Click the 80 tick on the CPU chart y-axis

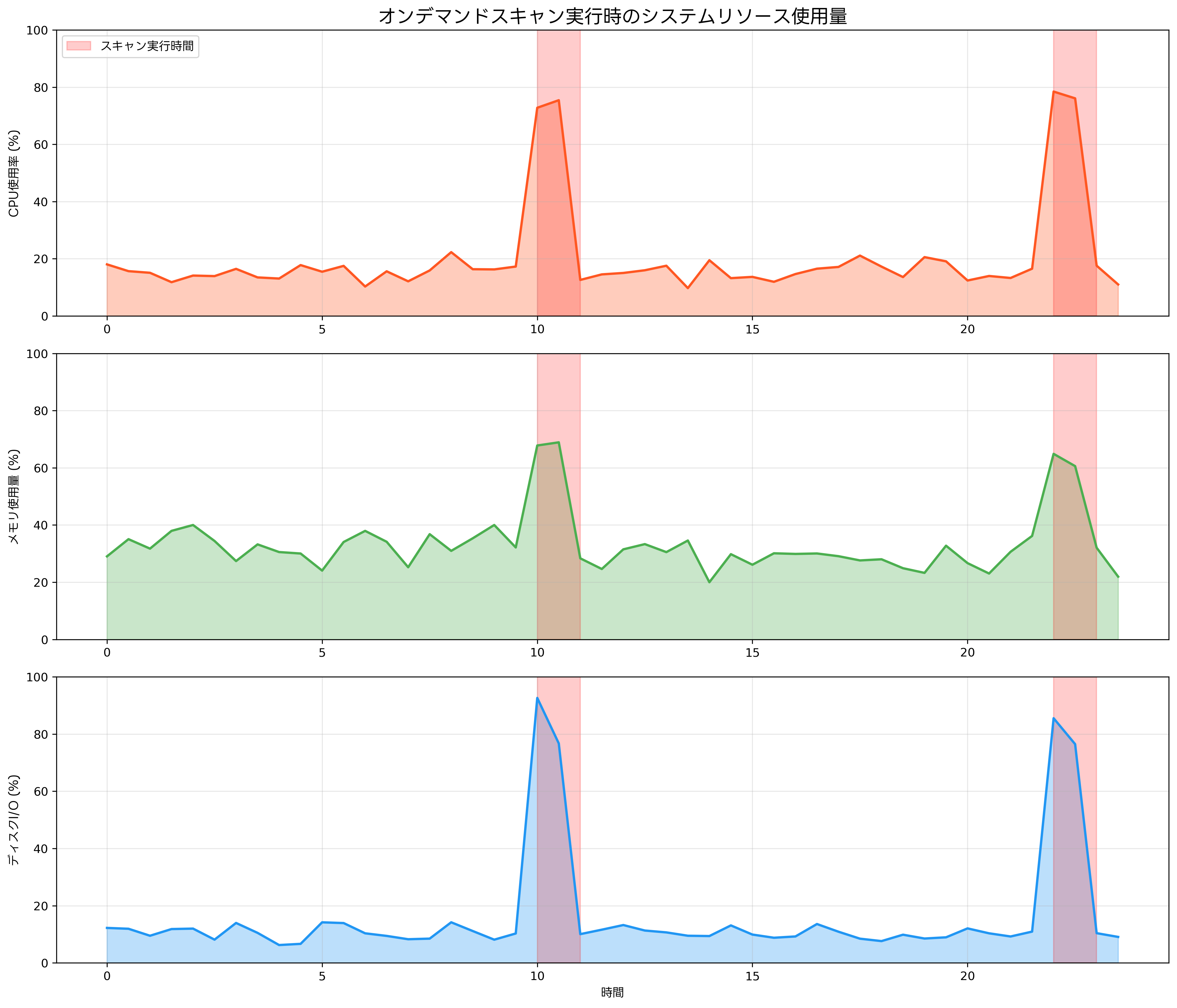(41, 88)
